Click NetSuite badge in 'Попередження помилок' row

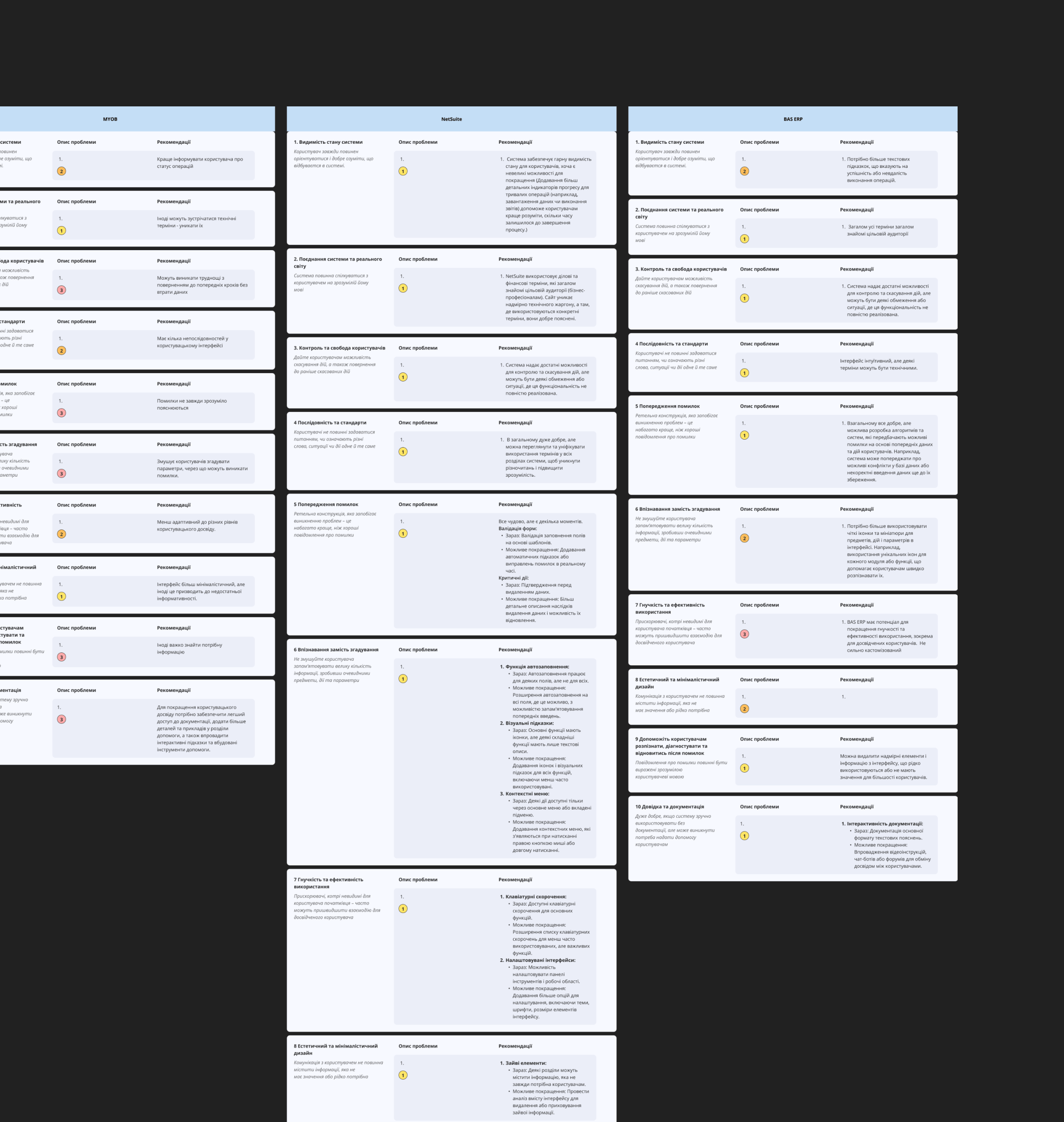403,534
